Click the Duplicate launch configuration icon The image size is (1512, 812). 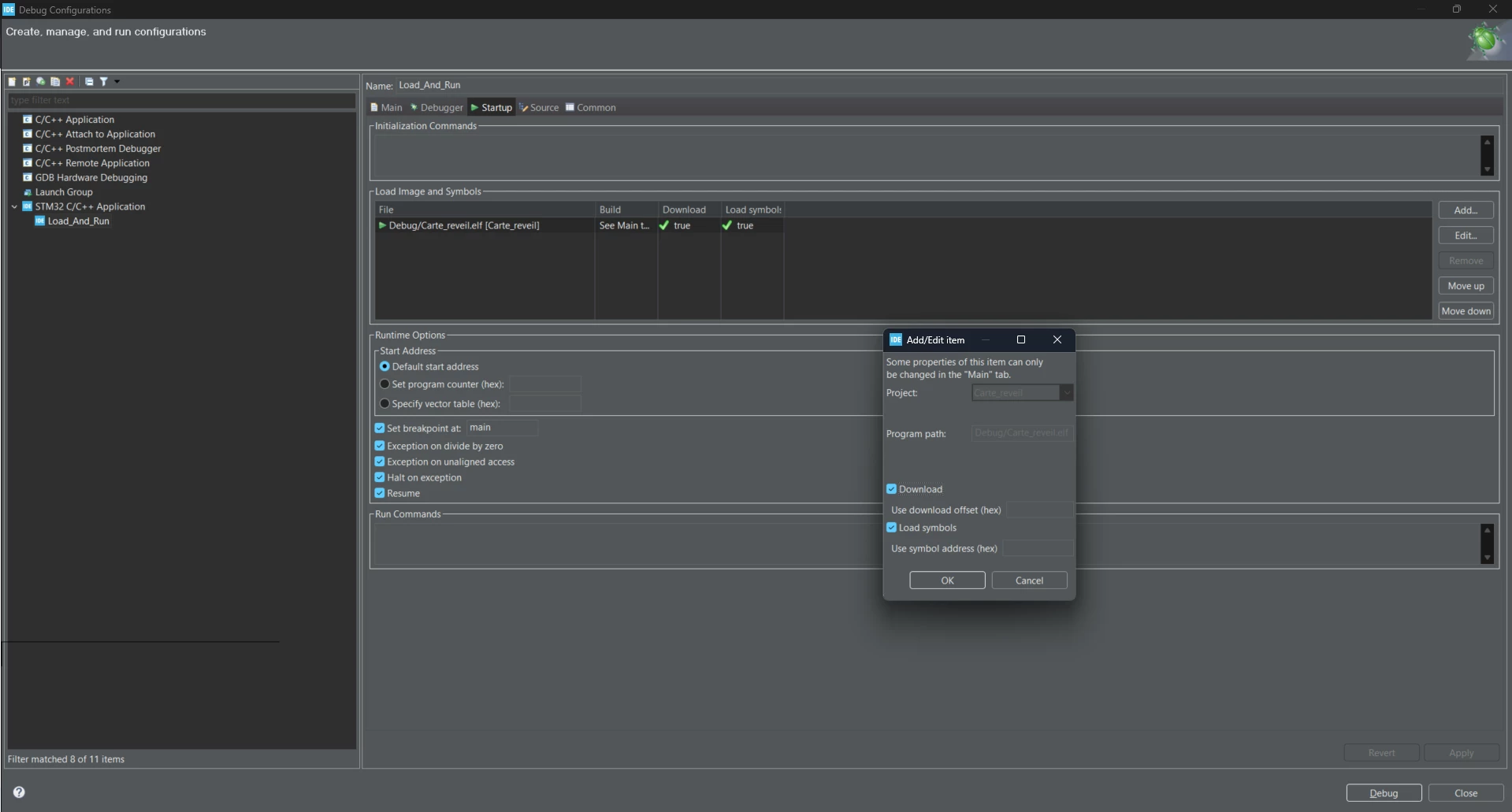pyautogui.click(x=55, y=81)
